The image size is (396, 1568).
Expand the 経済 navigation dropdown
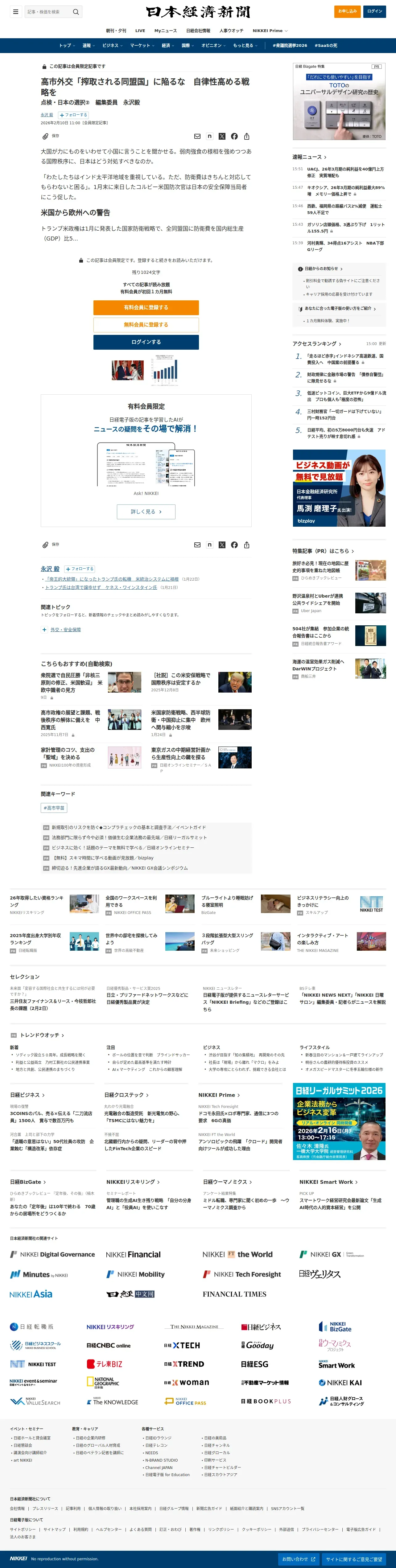167,46
